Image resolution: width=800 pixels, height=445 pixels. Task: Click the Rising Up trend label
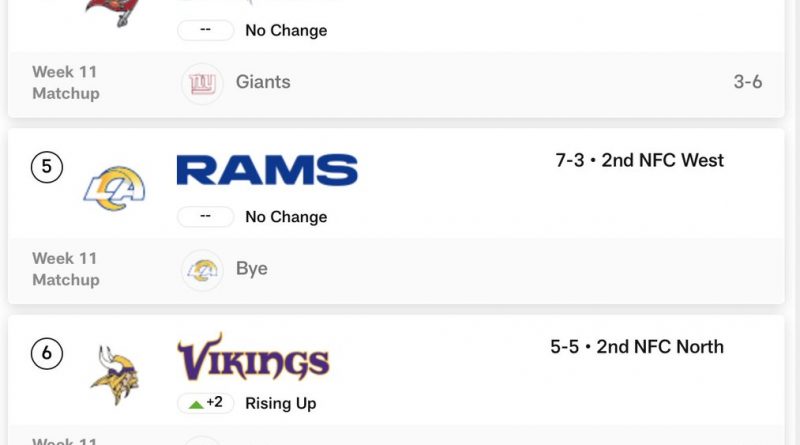[x=281, y=404]
